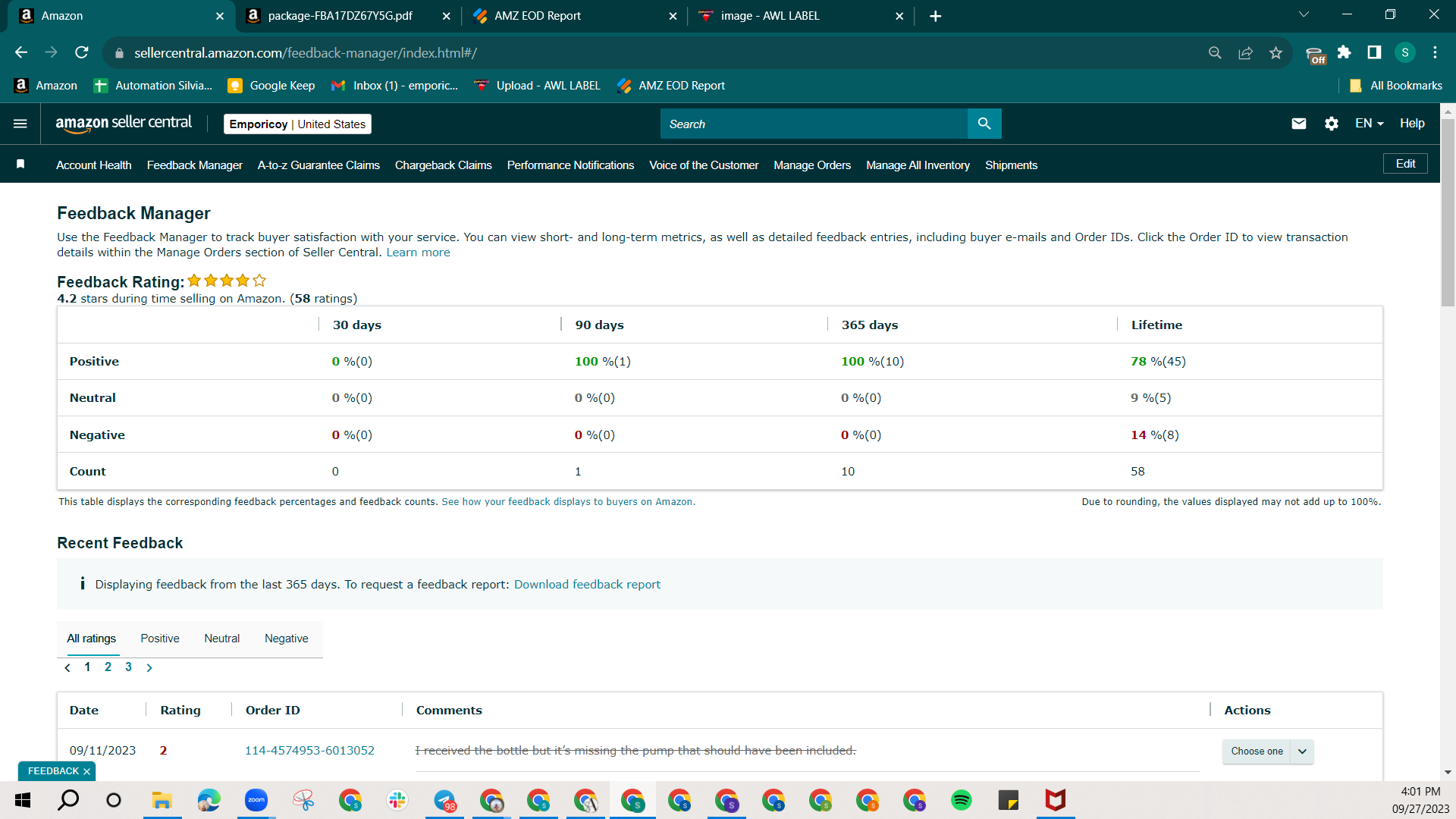This screenshot has width=1456, height=819.
Task: Toggle the browser side panel icon
Action: (1374, 52)
